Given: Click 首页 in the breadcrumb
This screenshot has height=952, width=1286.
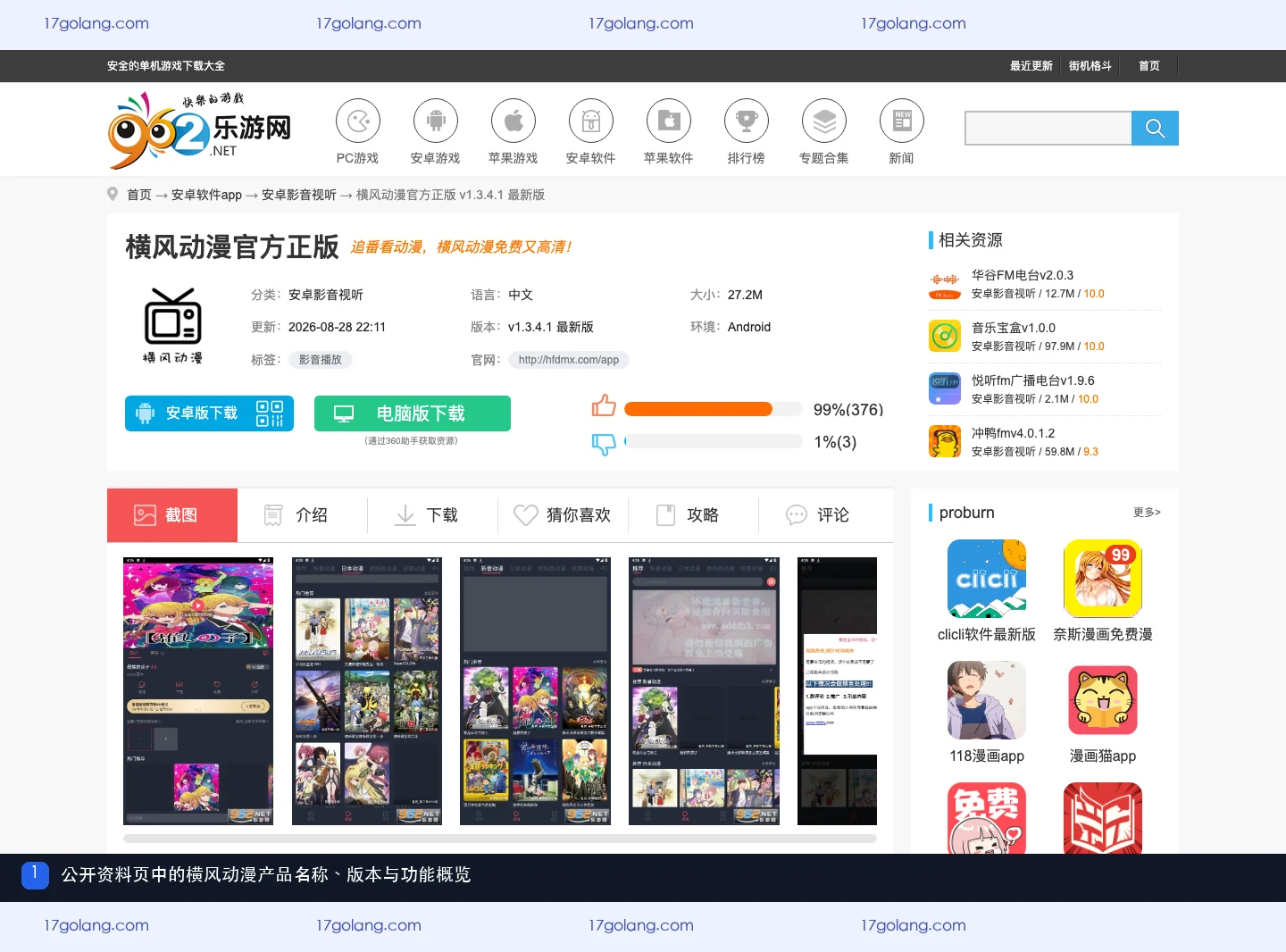Looking at the screenshot, I should [139, 195].
